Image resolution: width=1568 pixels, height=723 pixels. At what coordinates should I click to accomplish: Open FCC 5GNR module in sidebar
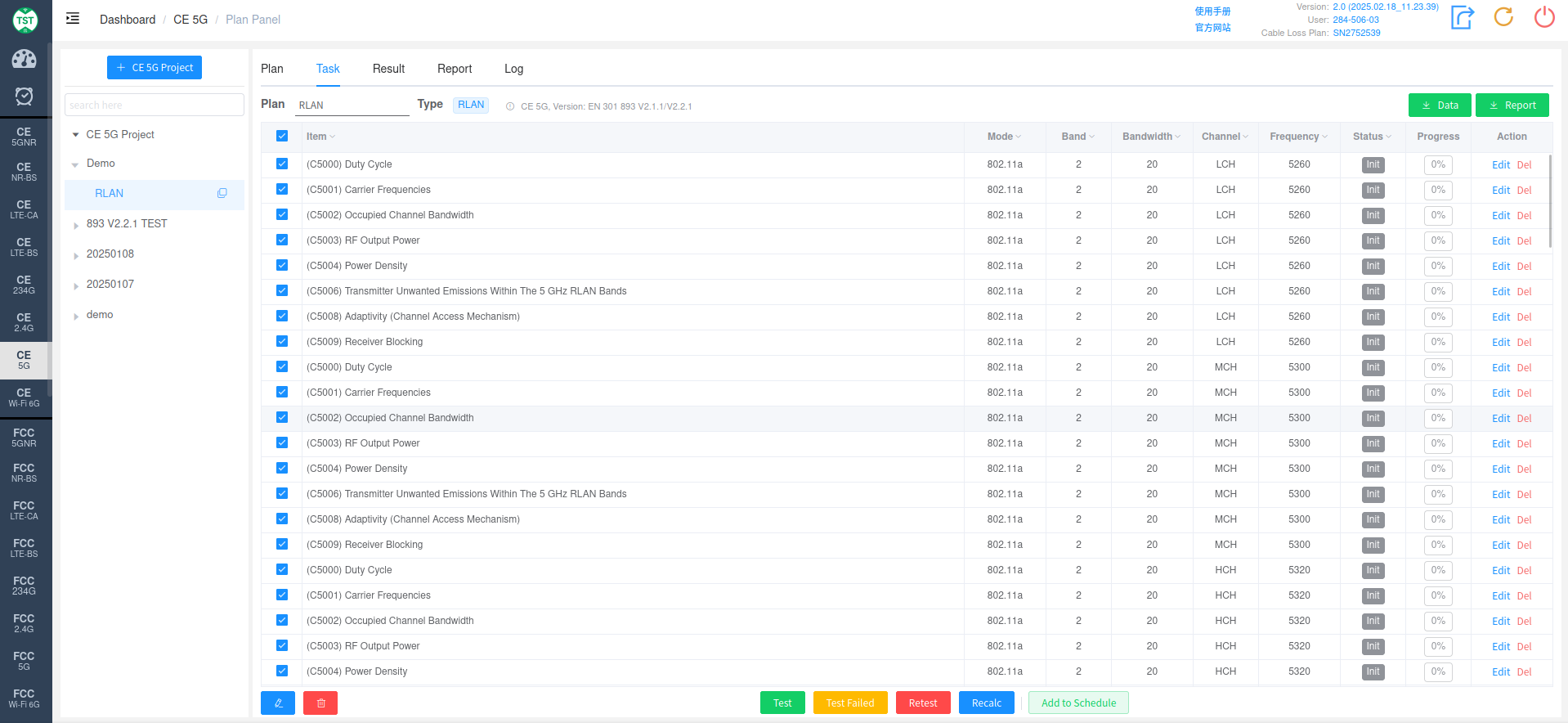coord(25,438)
